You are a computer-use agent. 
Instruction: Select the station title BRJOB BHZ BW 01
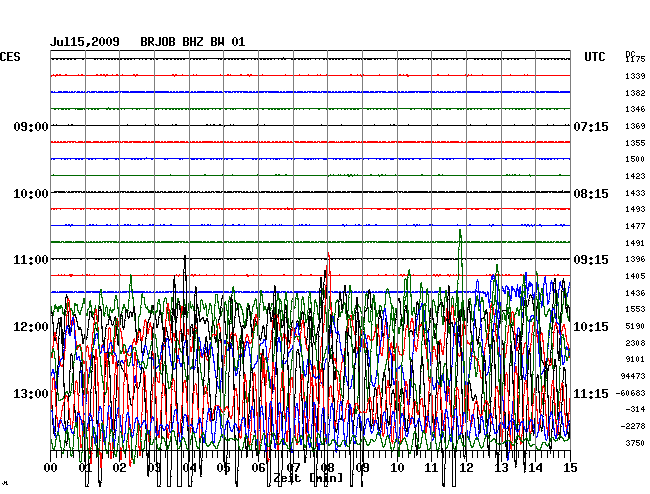coord(193,42)
